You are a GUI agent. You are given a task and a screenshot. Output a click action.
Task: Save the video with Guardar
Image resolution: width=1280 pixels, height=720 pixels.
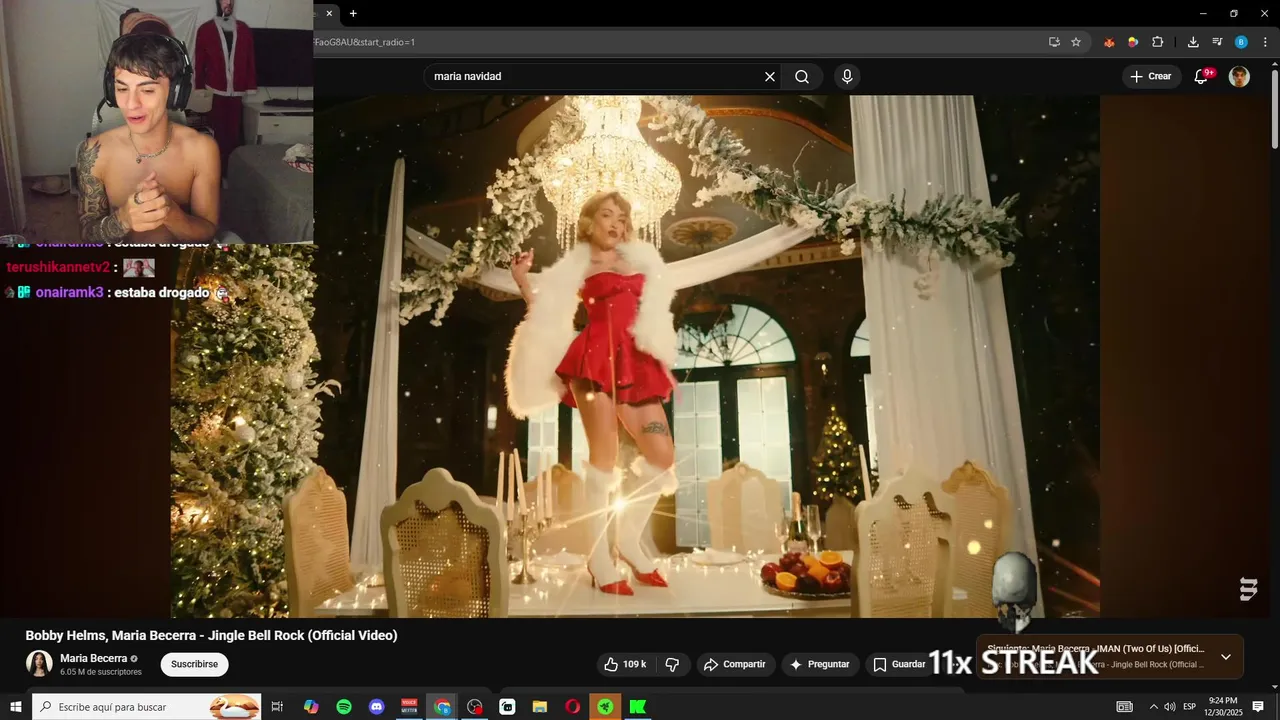(x=899, y=664)
